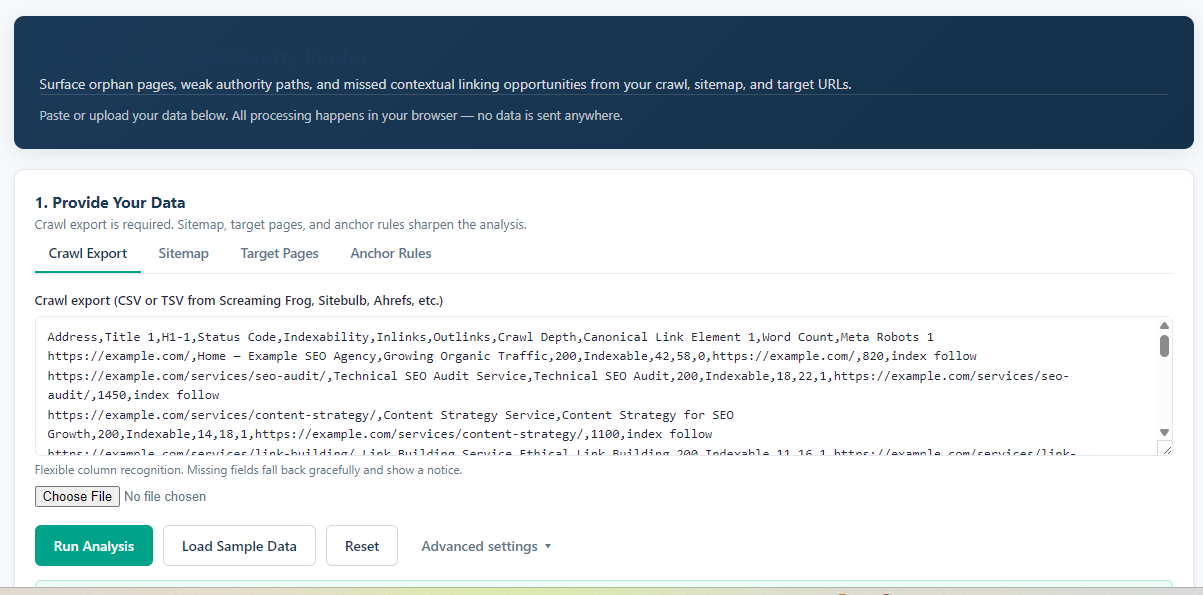Click the 'No file chosen' label
Image resolution: width=1203 pixels, height=595 pixels.
[x=165, y=496]
